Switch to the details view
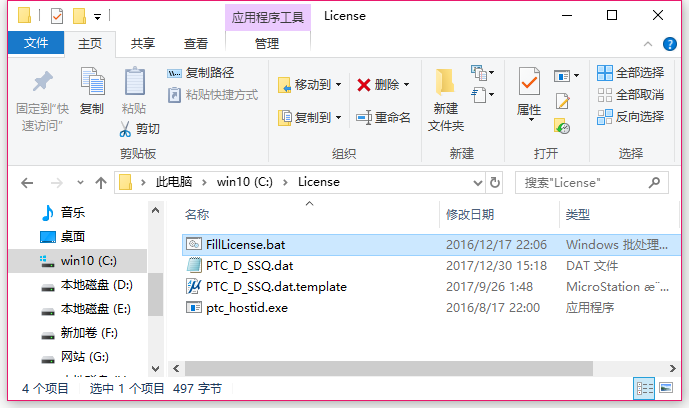The height and width of the screenshot is (408, 689). pyautogui.click(x=644, y=388)
